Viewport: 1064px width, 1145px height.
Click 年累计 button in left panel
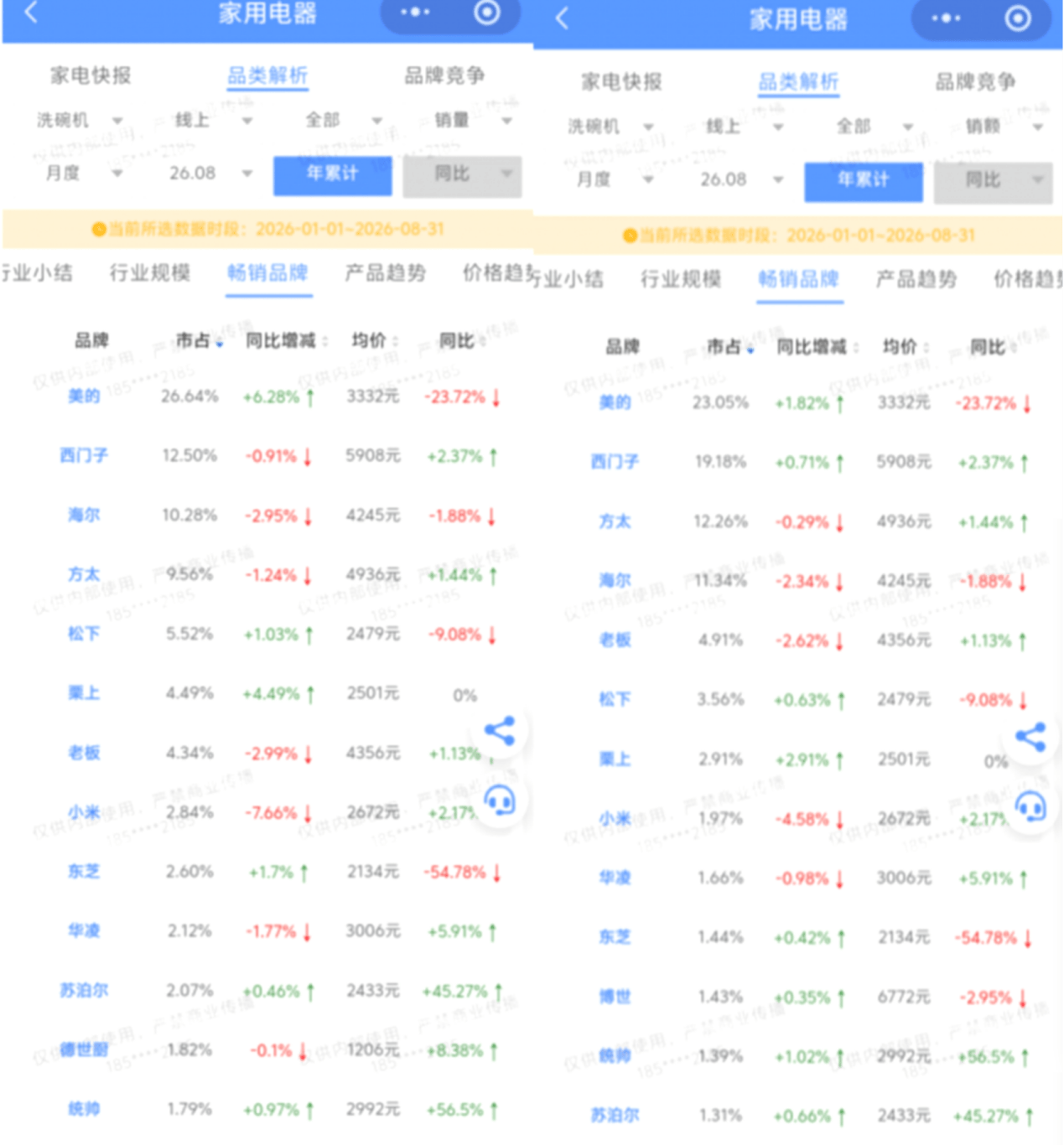coord(333,175)
